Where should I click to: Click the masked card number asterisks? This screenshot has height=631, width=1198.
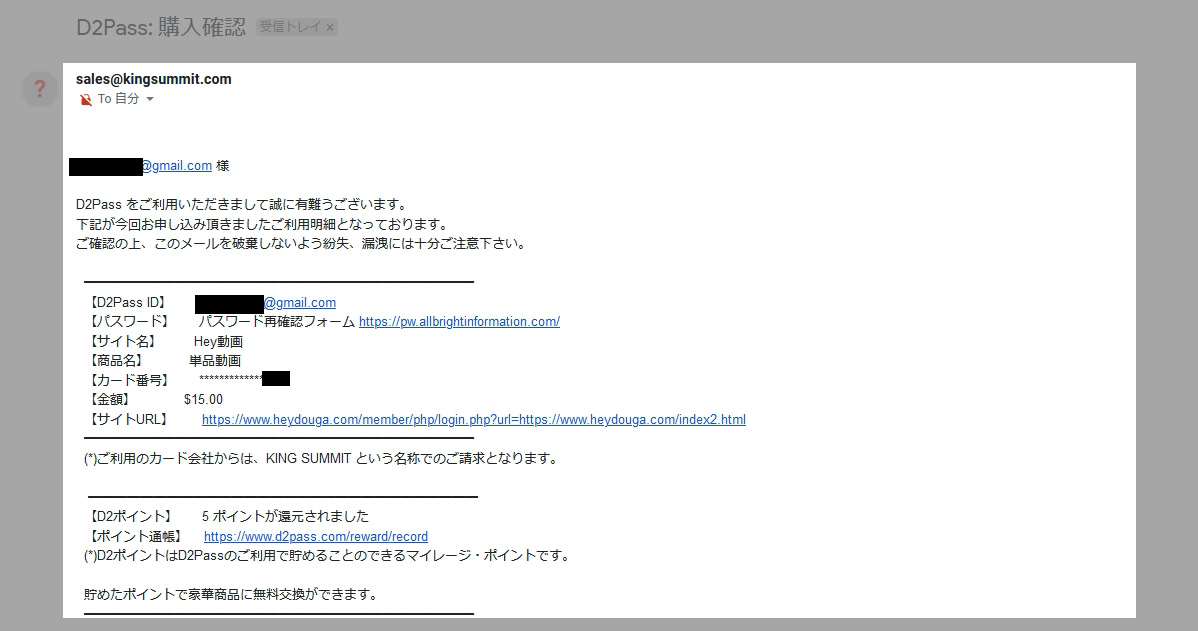pos(230,380)
